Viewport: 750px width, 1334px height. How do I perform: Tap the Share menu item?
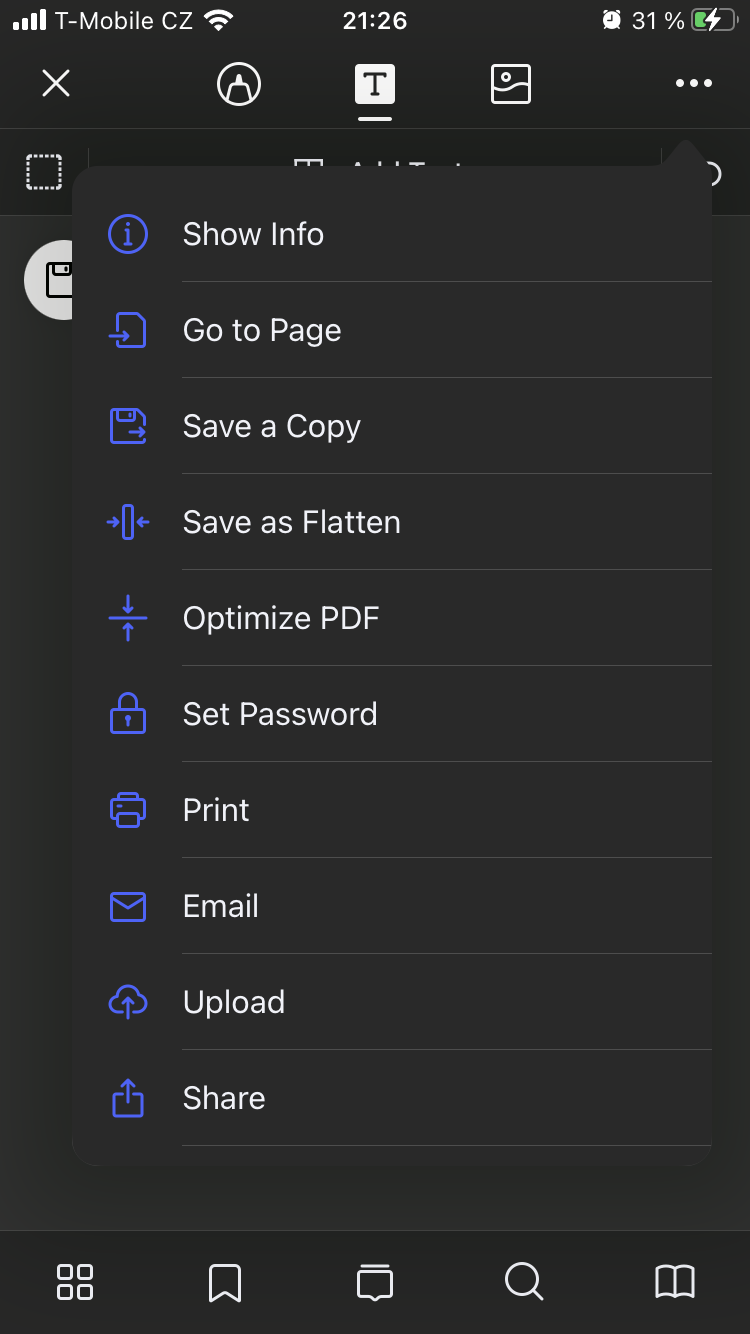(x=224, y=1098)
